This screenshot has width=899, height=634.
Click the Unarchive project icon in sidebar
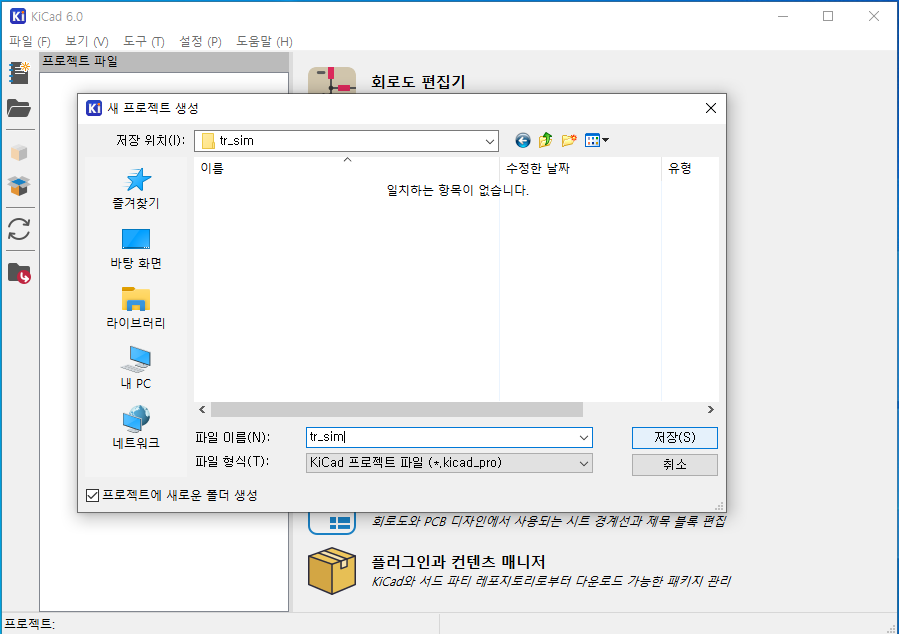19,186
